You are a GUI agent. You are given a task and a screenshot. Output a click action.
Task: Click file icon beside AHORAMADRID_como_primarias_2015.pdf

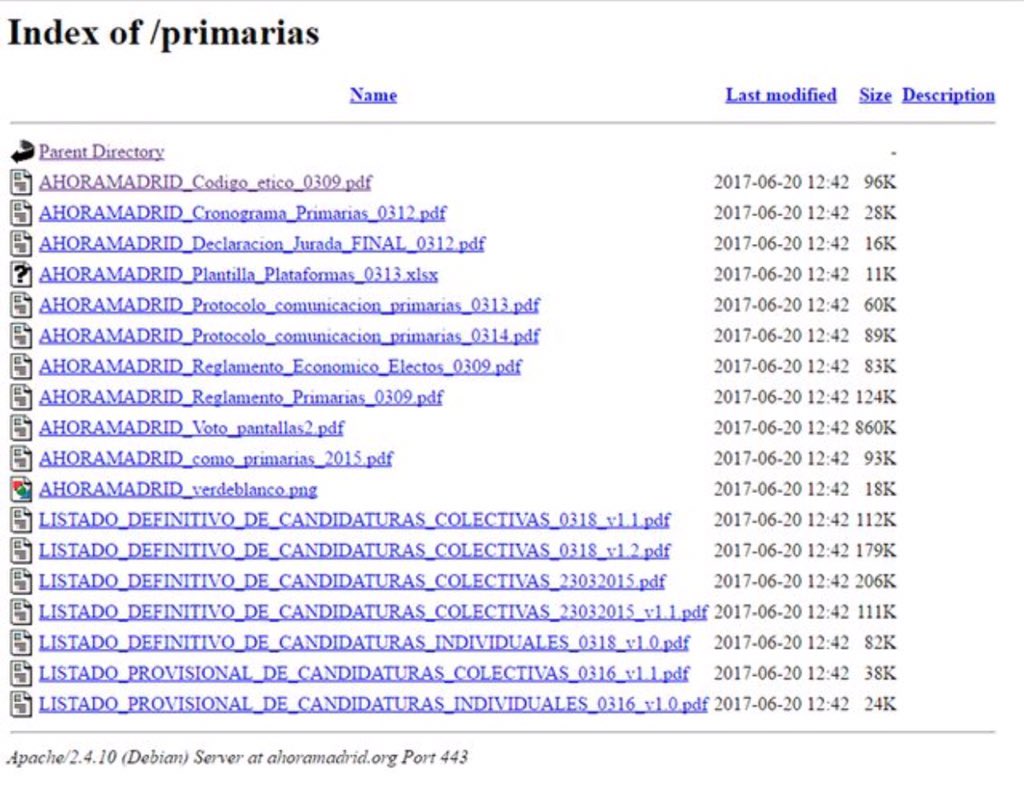[x=21, y=458]
